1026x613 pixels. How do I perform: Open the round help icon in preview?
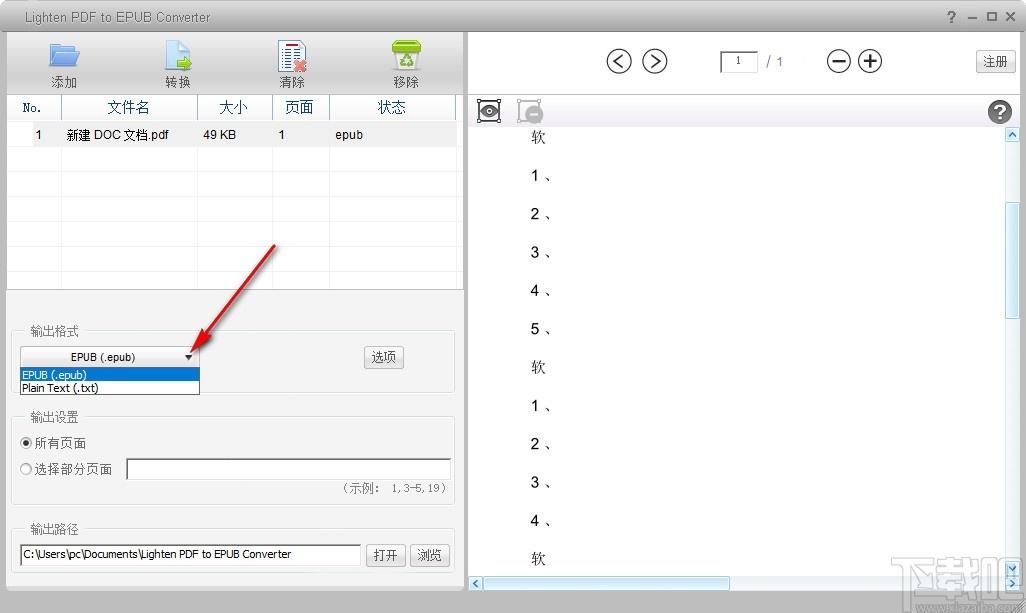pos(999,112)
